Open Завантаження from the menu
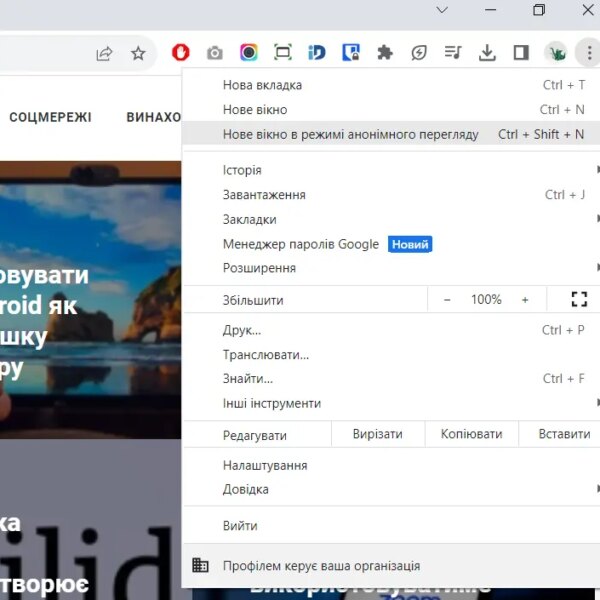This screenshot has width=600, height=600. tap(391, 195)
